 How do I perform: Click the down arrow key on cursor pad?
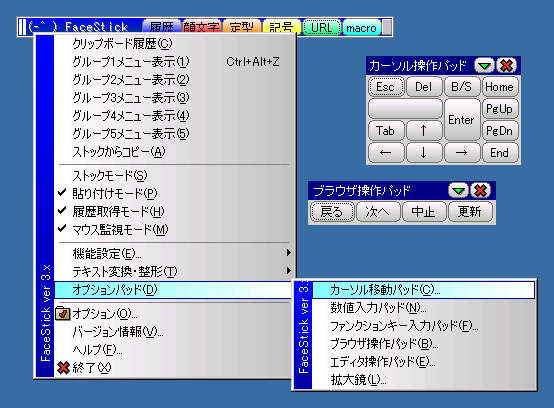(x=423, y=153)
